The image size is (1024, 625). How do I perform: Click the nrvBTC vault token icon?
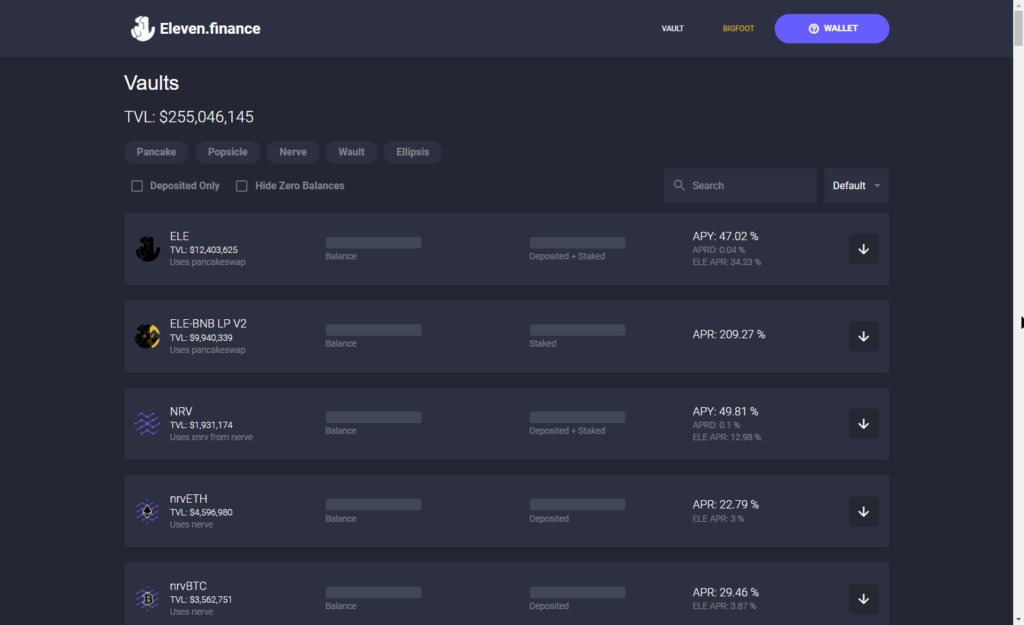click(x=147, y=599)
